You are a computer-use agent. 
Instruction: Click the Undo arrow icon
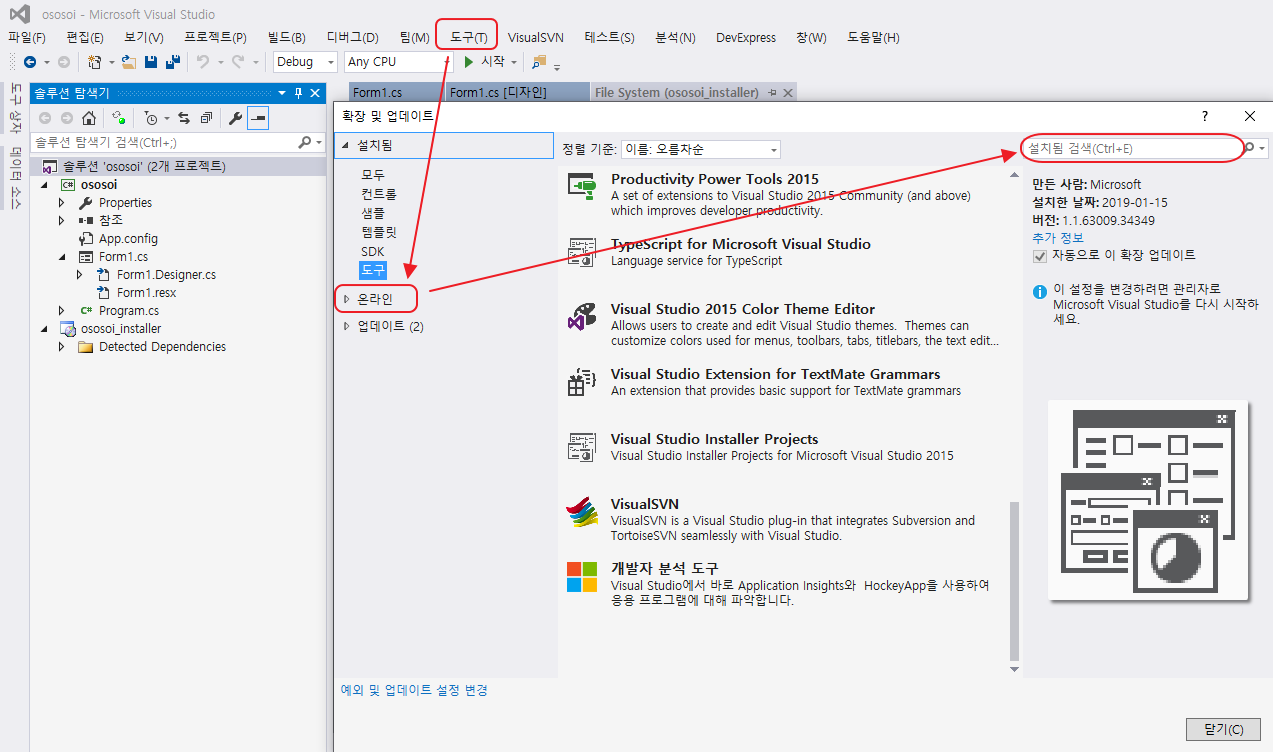(202, 62)
